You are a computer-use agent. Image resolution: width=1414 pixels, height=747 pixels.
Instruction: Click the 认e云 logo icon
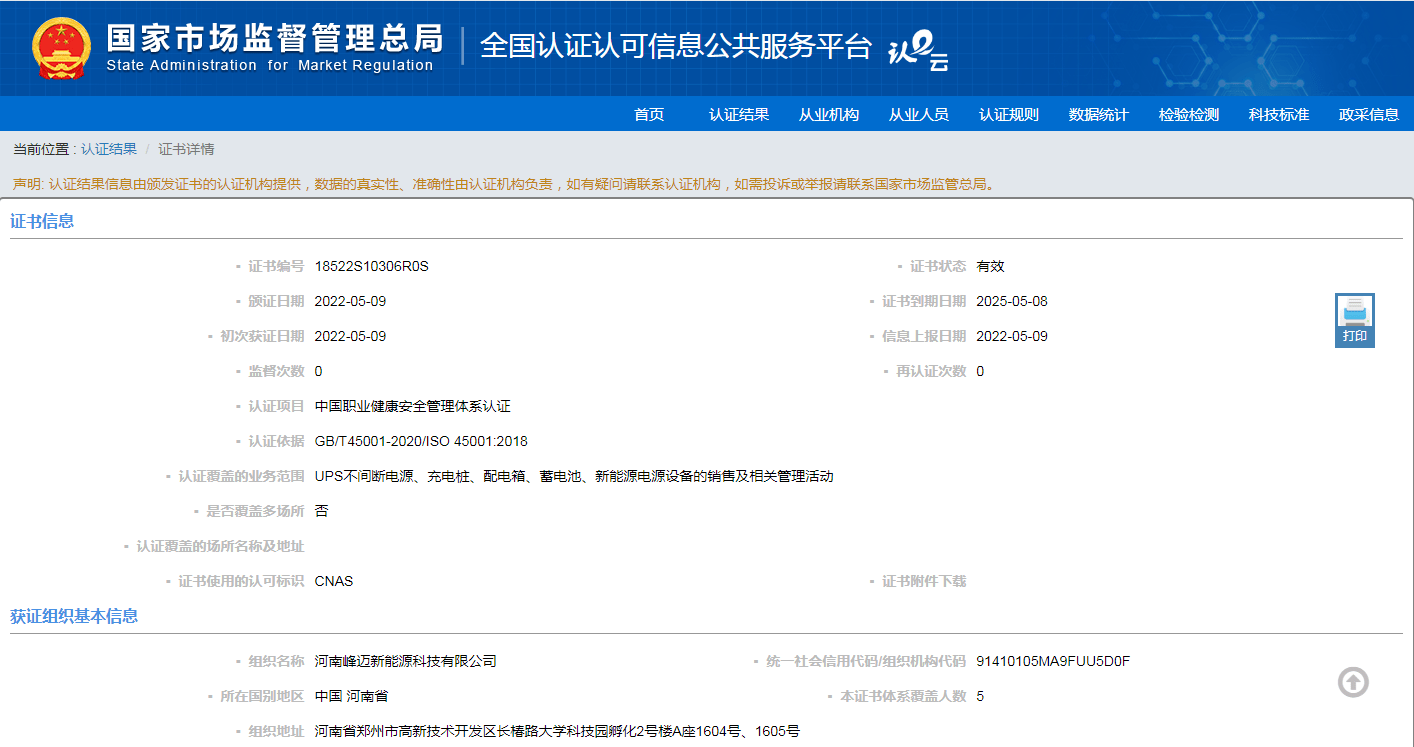pyautogui.click(x=918, y=50)
